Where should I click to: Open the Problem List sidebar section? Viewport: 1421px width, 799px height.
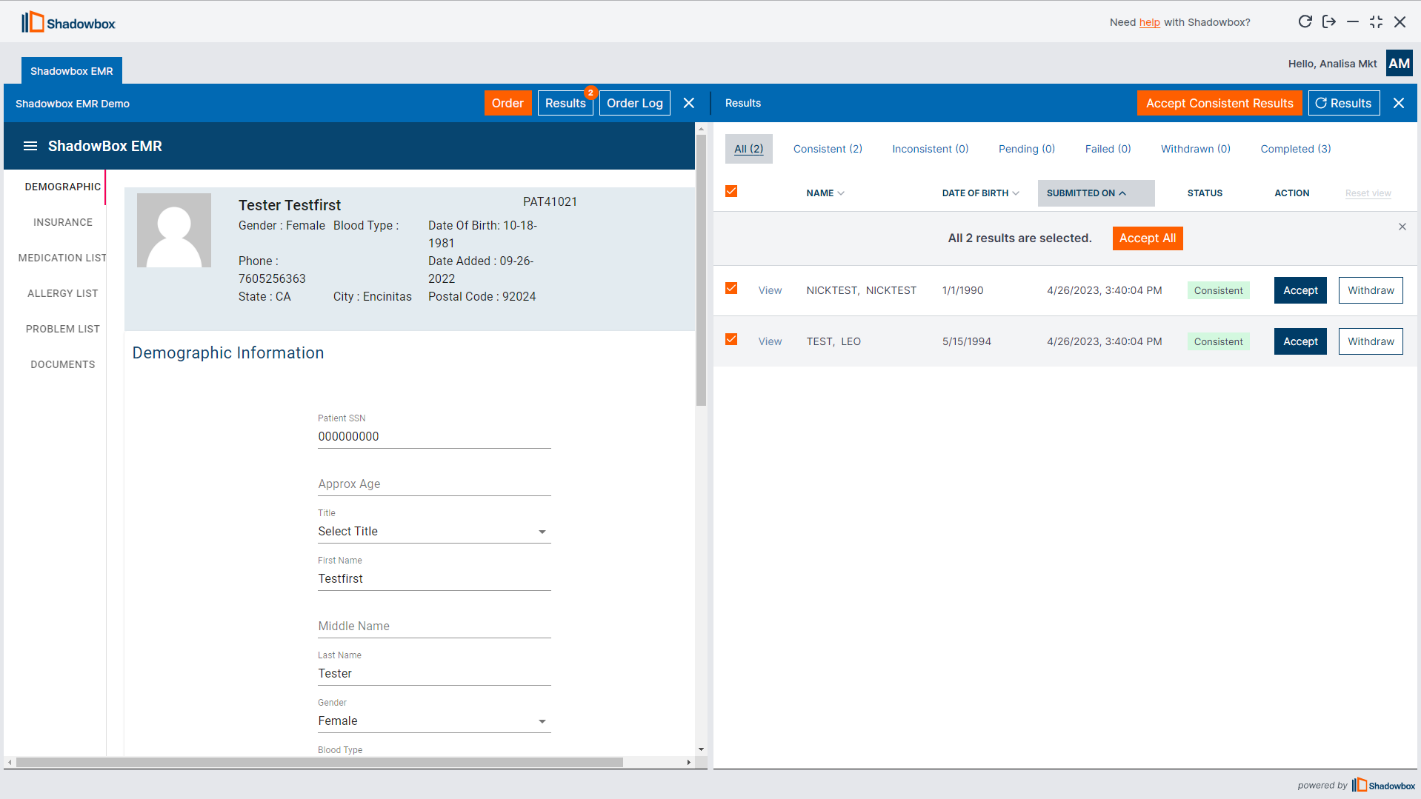coord(63,329)
